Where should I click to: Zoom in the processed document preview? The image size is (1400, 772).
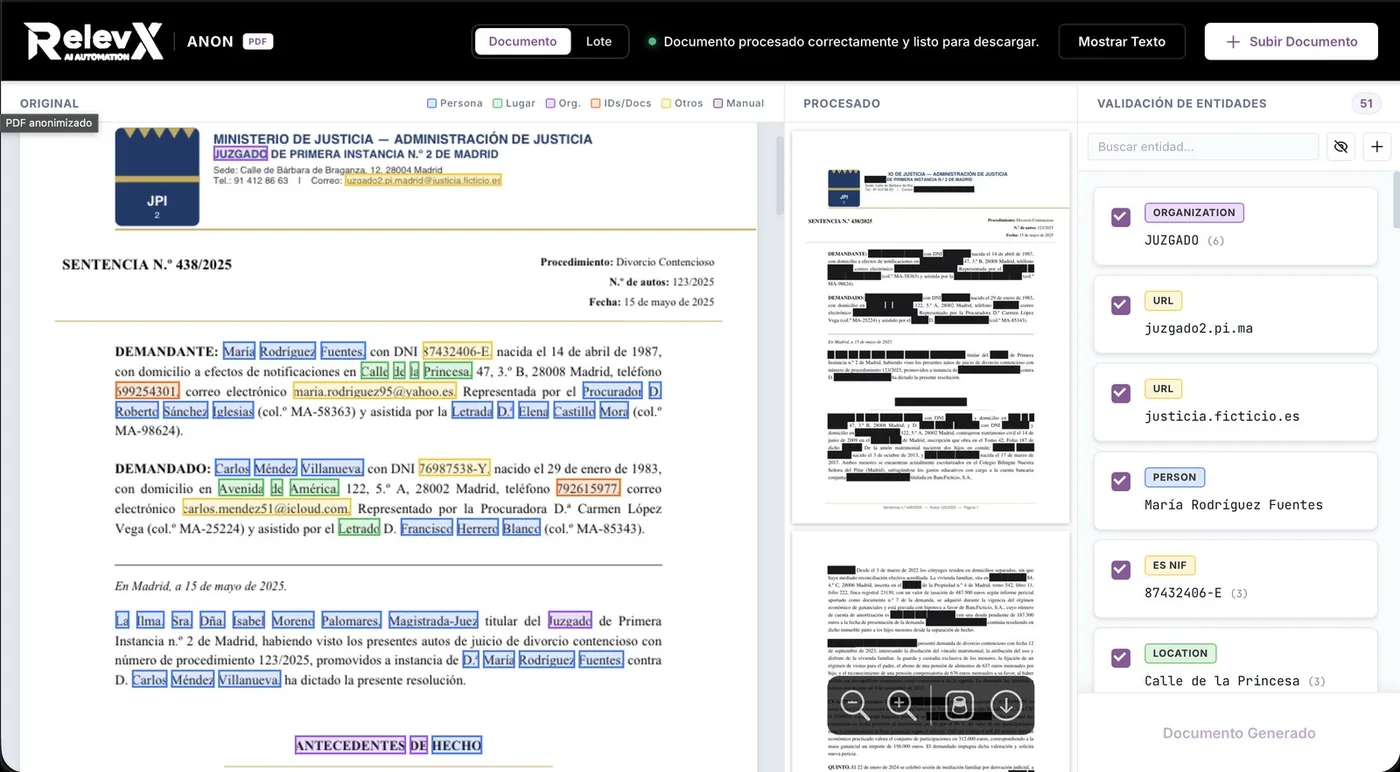(902, 705)
